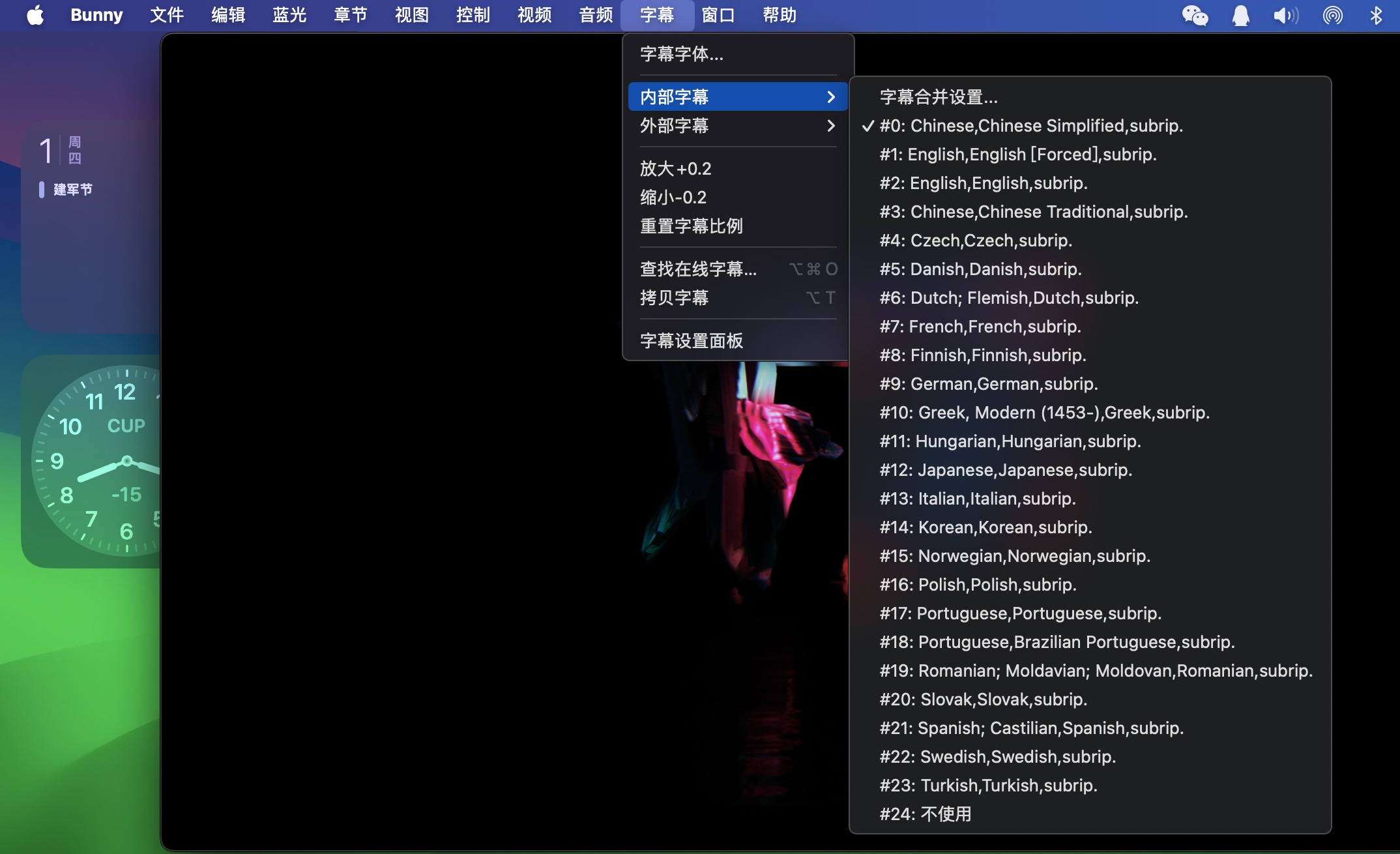The image size is (1400, 854).
Task: Open the Bunny application menu
Action: [x=96, y=15]
